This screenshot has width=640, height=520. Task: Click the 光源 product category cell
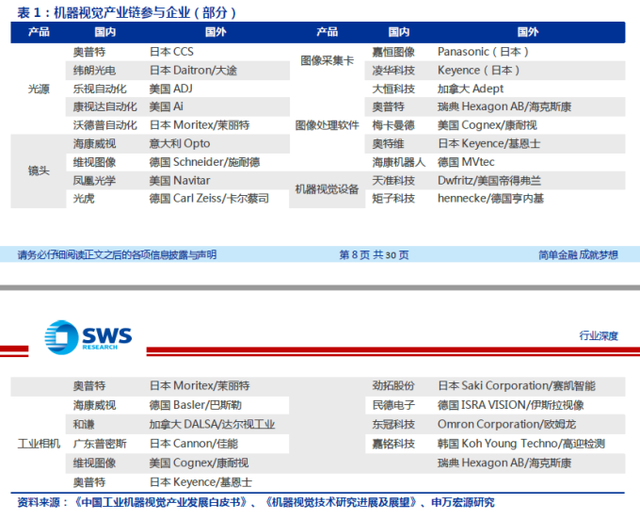[x=38, y=88]
